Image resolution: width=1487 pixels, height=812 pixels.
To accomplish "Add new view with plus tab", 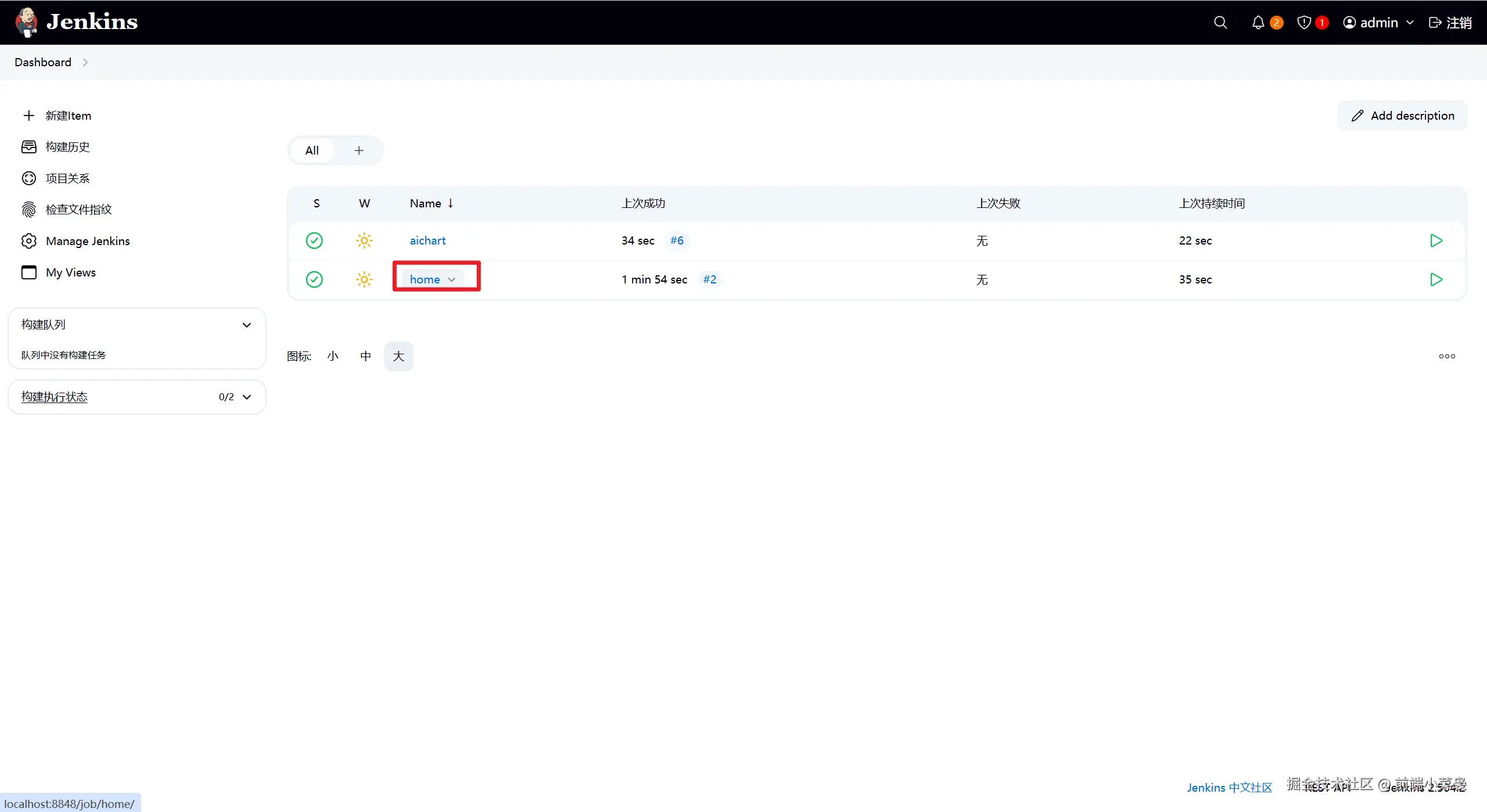I will pyautogui.click(x=359, y=150).
